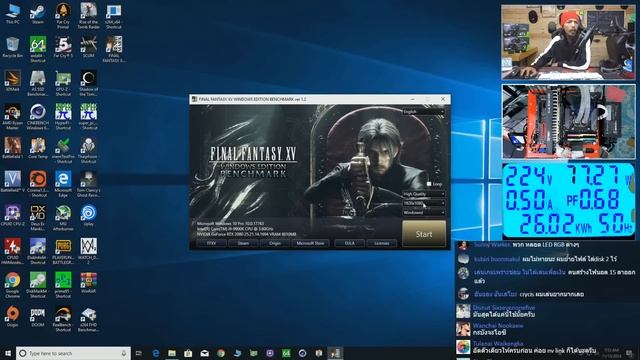Select the Battlefield 1 desktop icon
The image size is (640, 360).
[13, 148]
